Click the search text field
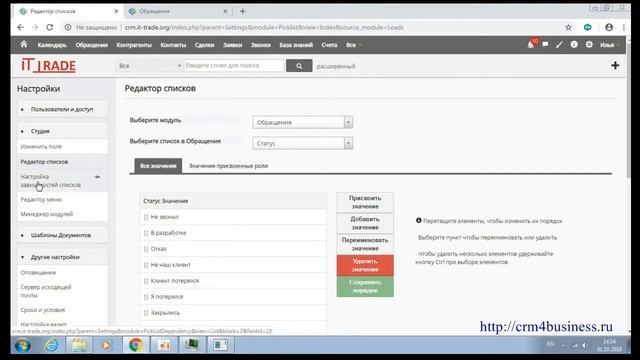Viewport: 640px width, 360px height. coord(234,66)
